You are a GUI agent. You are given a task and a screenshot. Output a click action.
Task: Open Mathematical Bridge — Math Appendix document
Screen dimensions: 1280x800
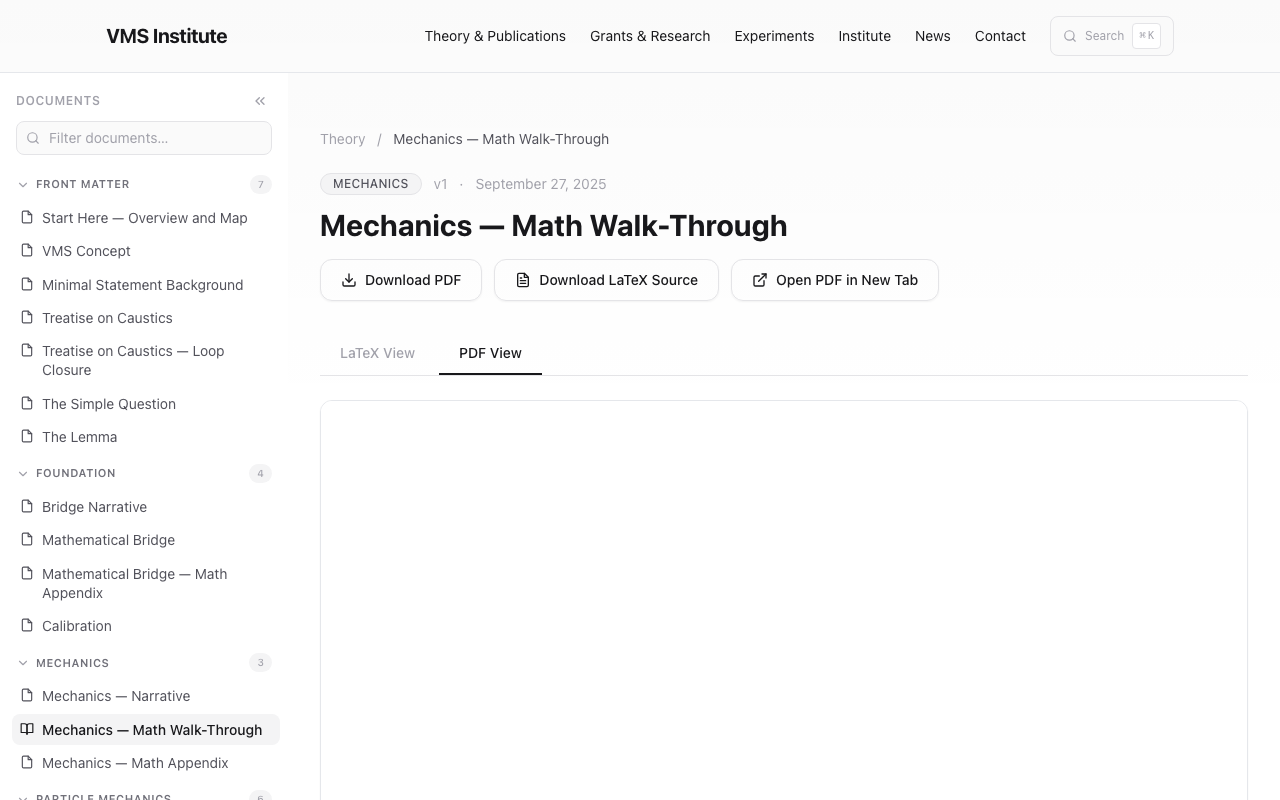[146, 583]
